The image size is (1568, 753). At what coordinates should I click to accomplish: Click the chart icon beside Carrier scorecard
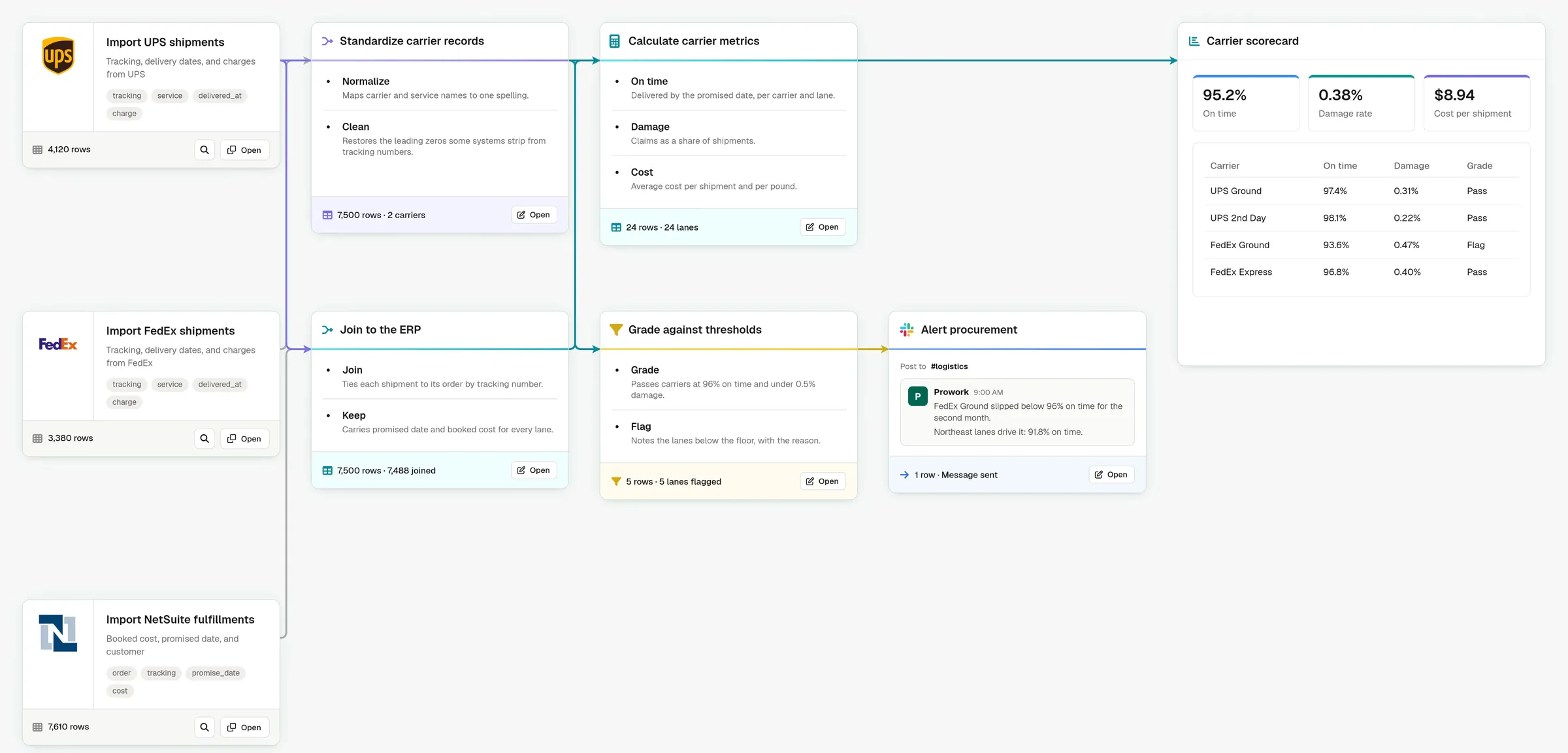tap(1194, 41)
